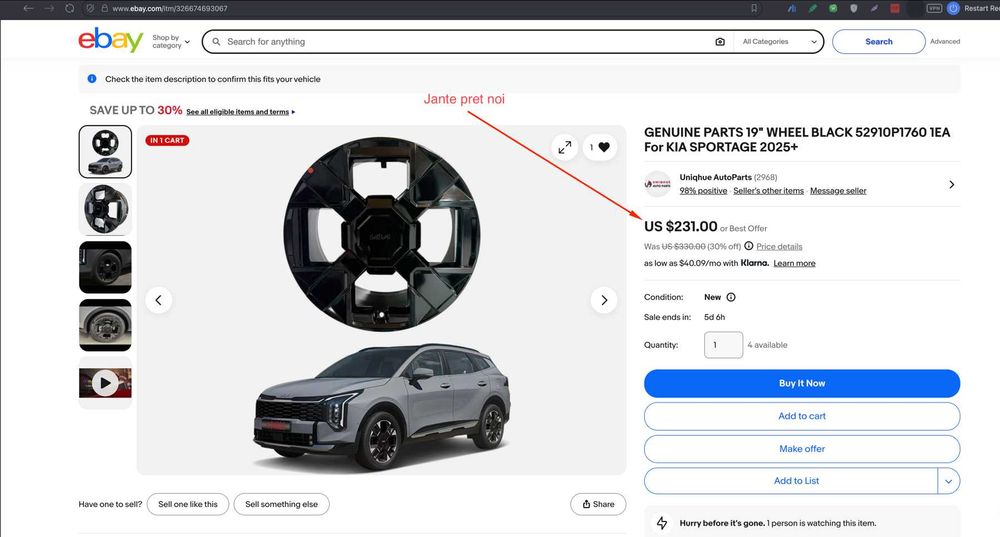Click the heart watchlist icon
Viewport: 1000px width, 537px height.
pyautogui.click(x=604, y=147)
